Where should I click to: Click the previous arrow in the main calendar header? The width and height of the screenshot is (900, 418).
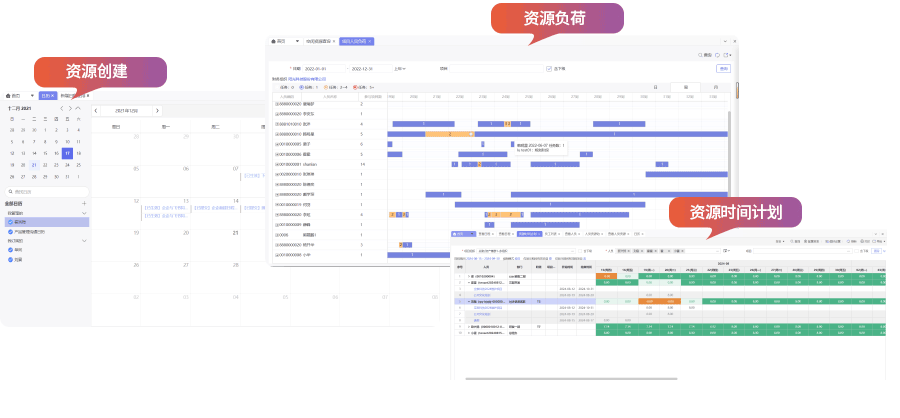(x=96, y=110)
